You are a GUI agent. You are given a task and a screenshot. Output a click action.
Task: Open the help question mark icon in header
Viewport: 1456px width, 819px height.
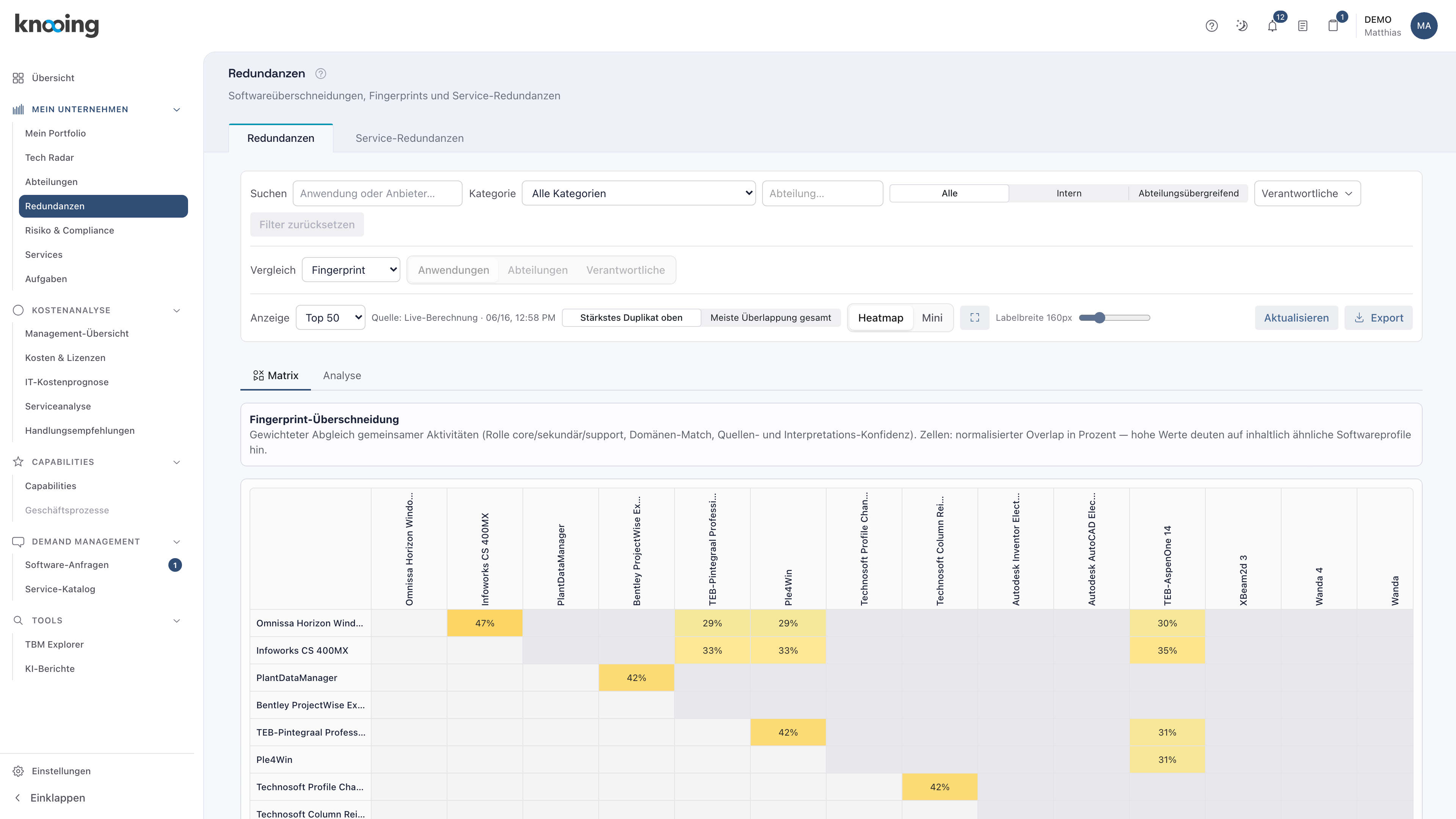point(1211,26)
